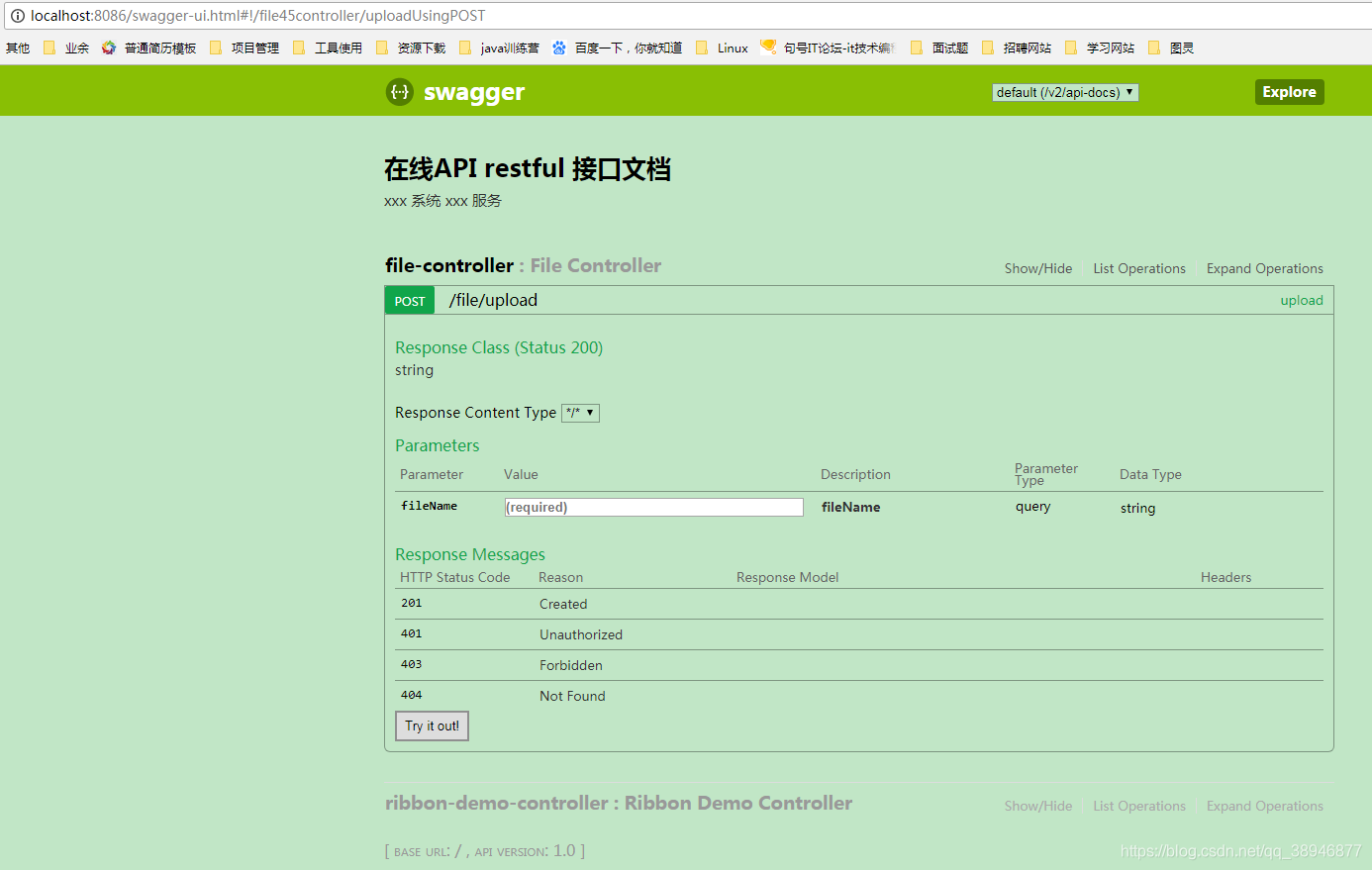Open the Linux bookmark folder
This screenshot has height=870, width=1372.
point(722,48)
